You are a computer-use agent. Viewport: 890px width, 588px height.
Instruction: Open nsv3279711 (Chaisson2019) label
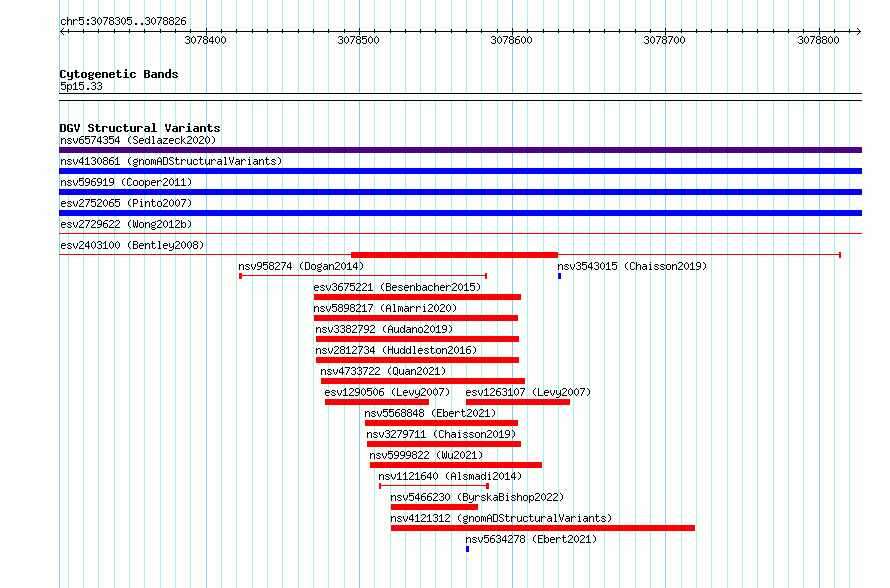click(441, 434)
